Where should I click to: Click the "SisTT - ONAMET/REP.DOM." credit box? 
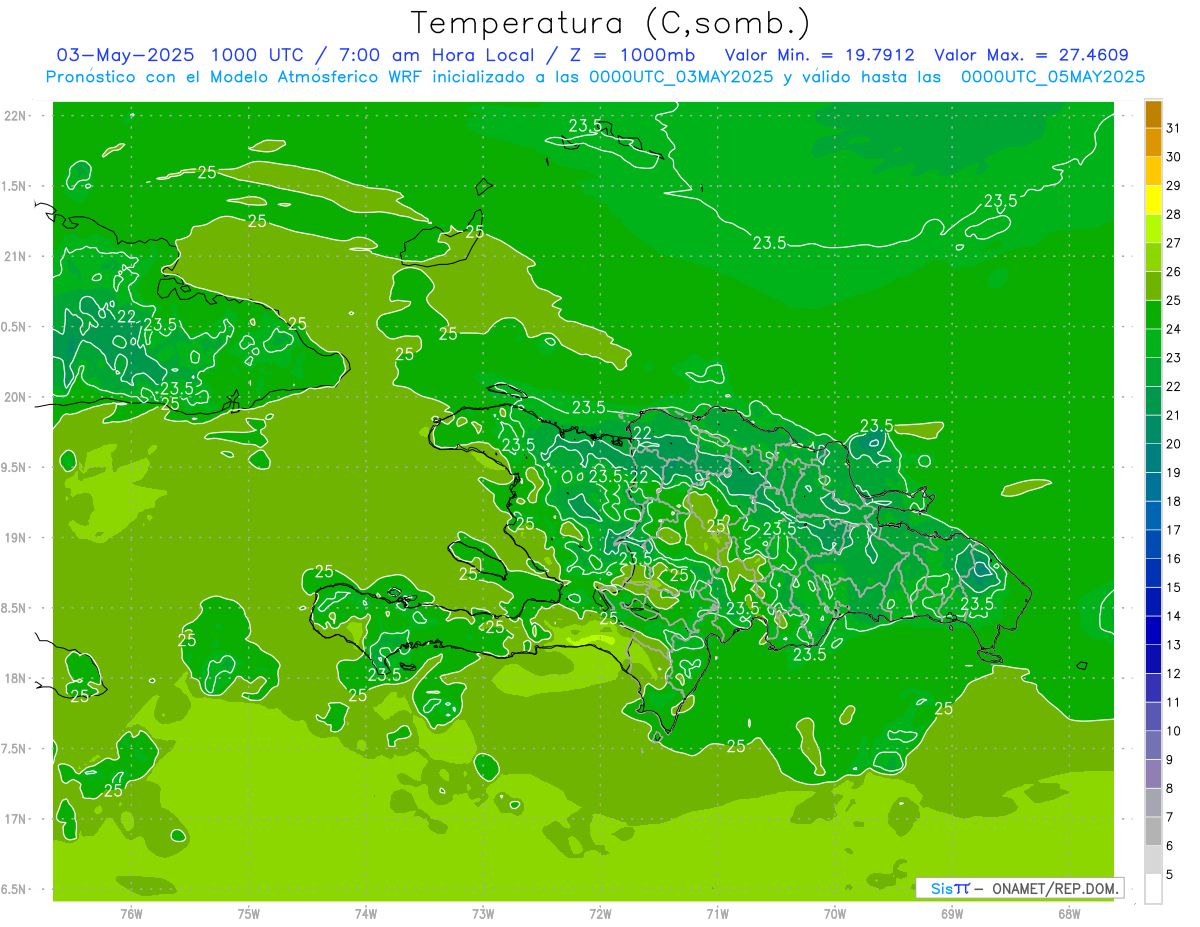click(1020, 888)
